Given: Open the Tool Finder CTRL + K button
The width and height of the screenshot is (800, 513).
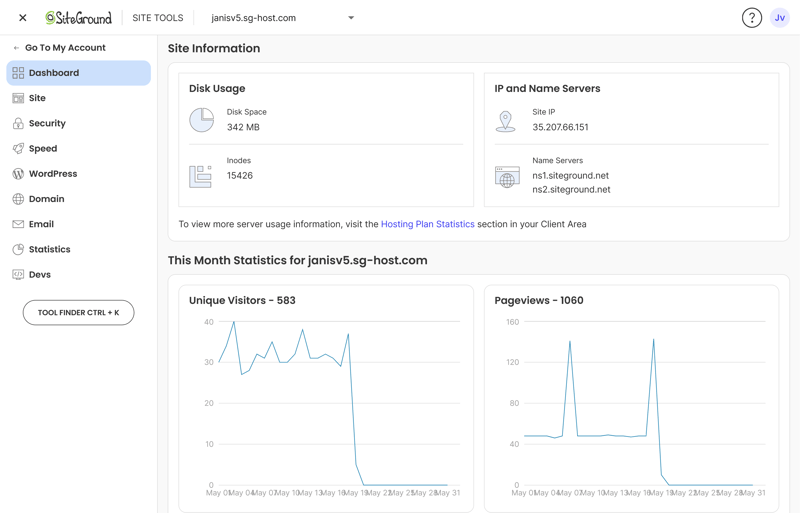Looking at the screenshot, I should 79,312.
